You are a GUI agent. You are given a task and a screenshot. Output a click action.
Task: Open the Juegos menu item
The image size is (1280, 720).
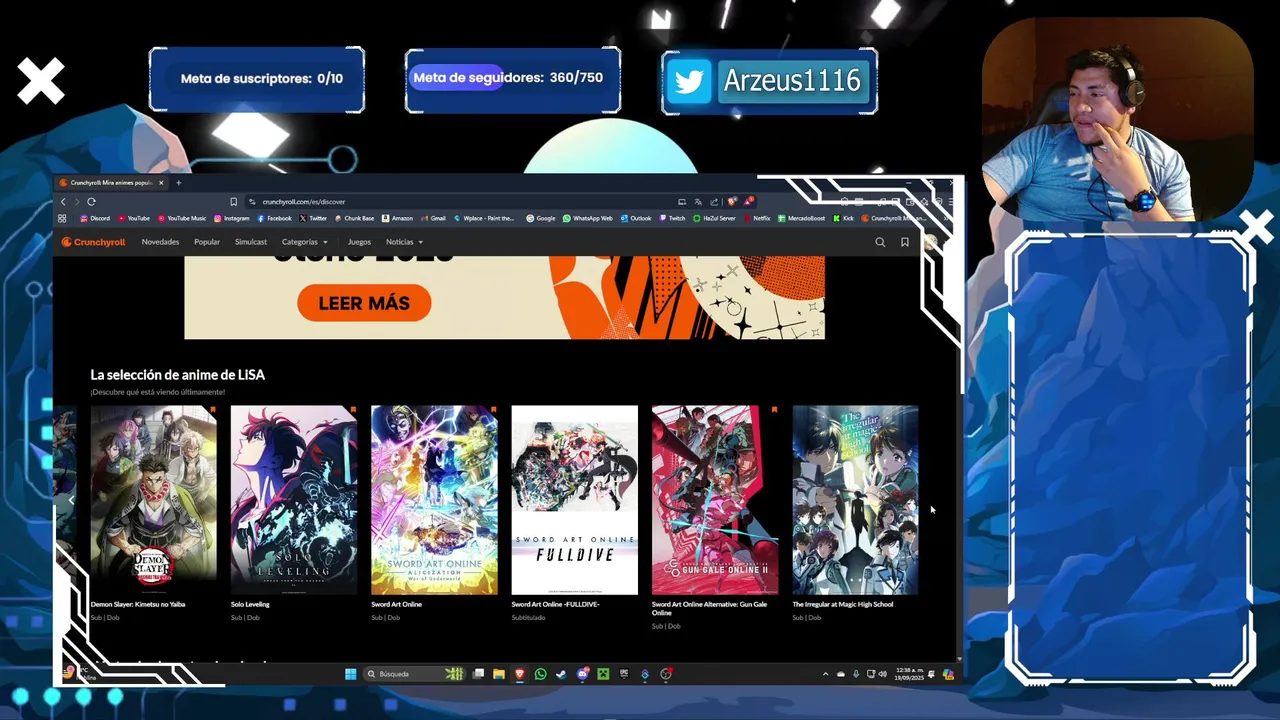(359, 242)
